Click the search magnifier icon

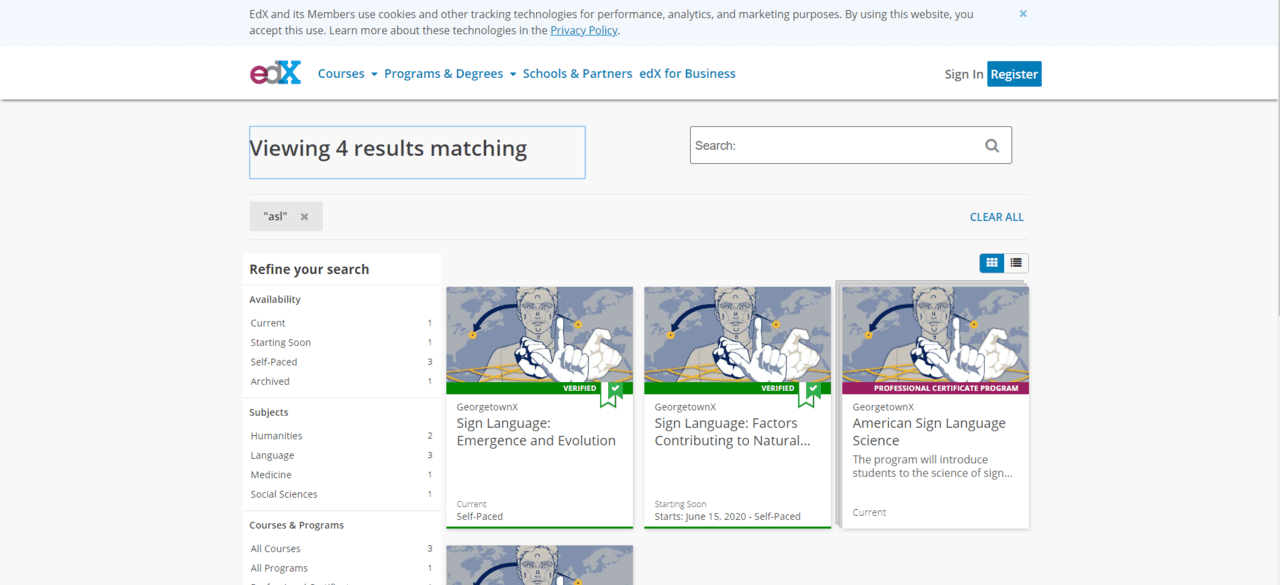992,145
